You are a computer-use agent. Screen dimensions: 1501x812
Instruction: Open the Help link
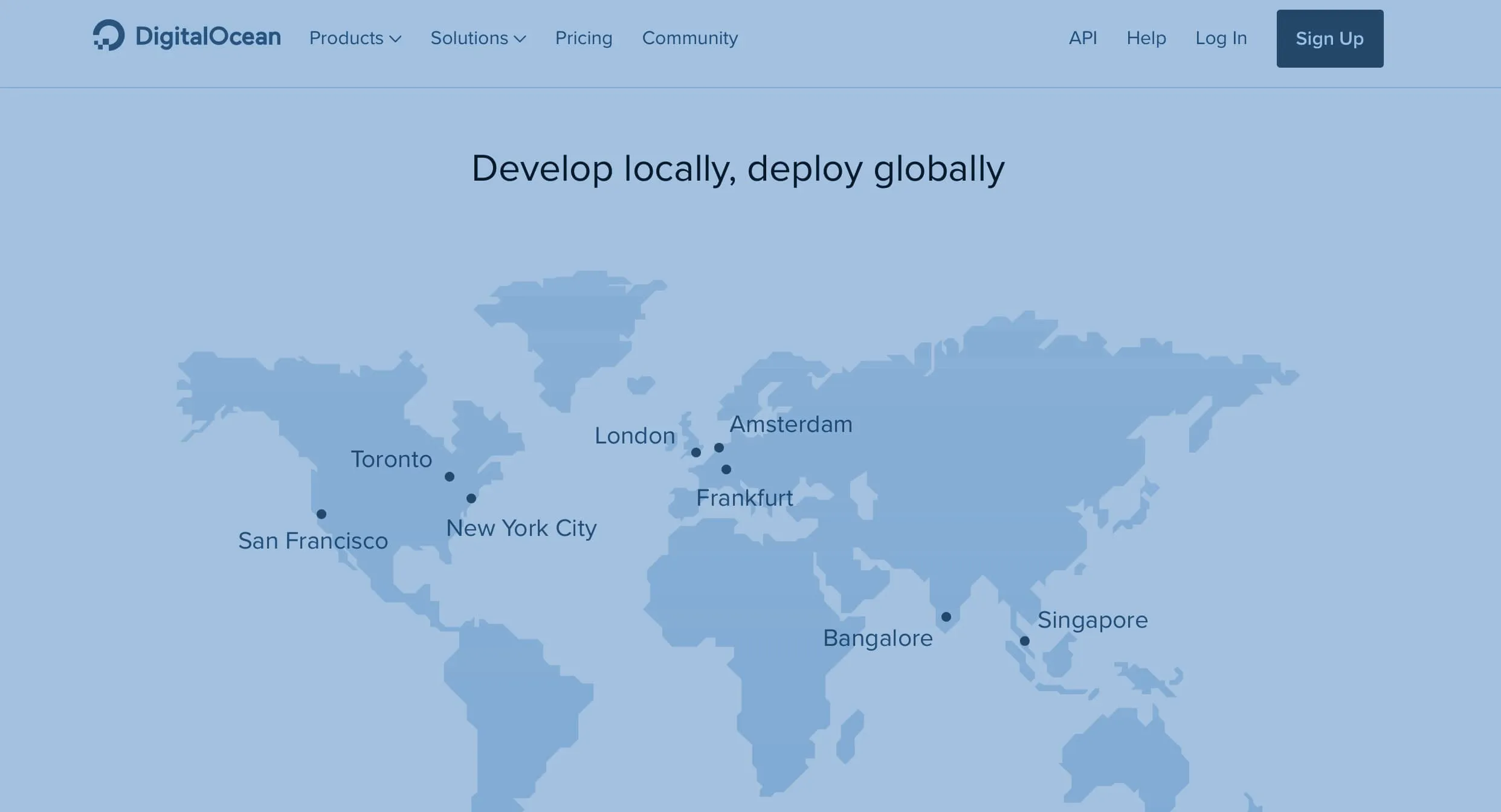coord(1146,38)
